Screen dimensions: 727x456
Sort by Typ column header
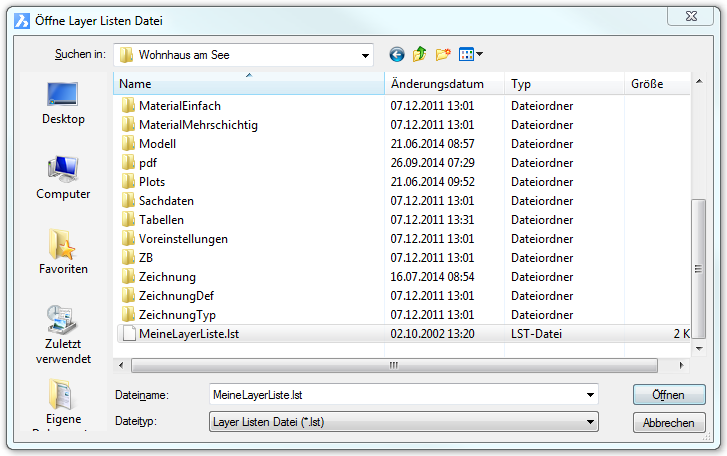tap(565, 85)
